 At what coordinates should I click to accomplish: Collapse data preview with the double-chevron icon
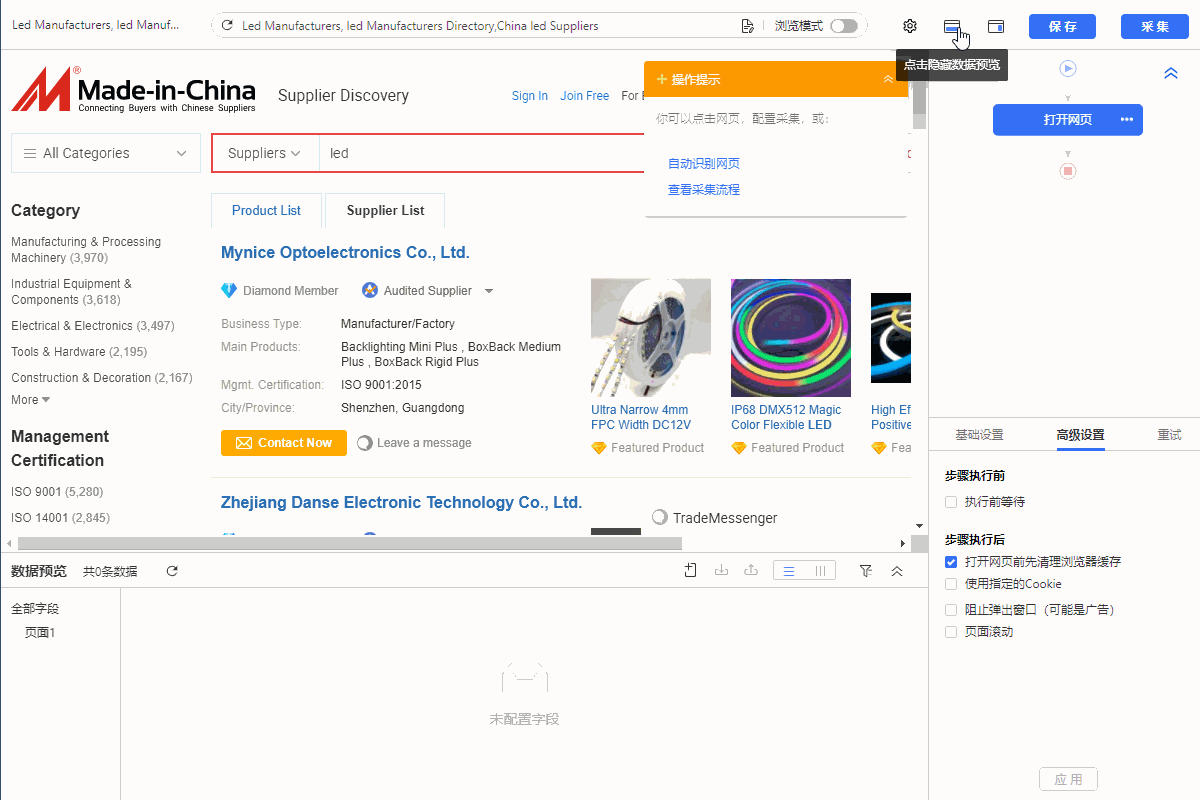(x=897, y=570)
